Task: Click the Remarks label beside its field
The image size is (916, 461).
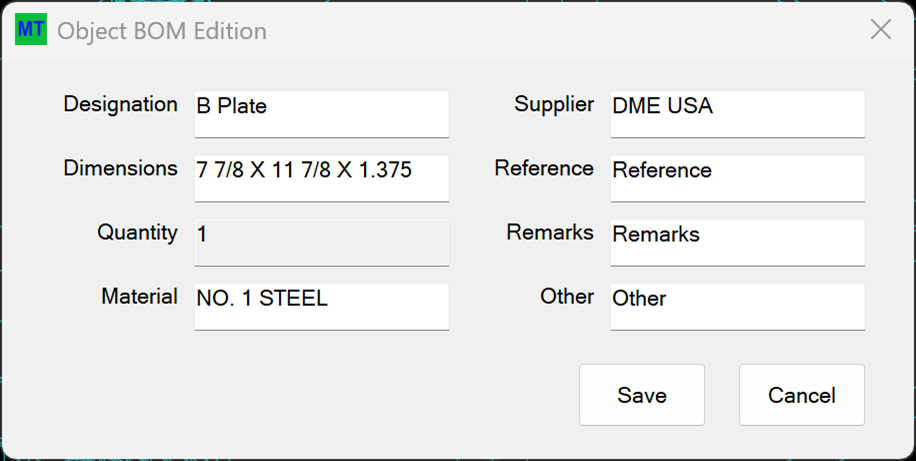Action: (550, 233)
